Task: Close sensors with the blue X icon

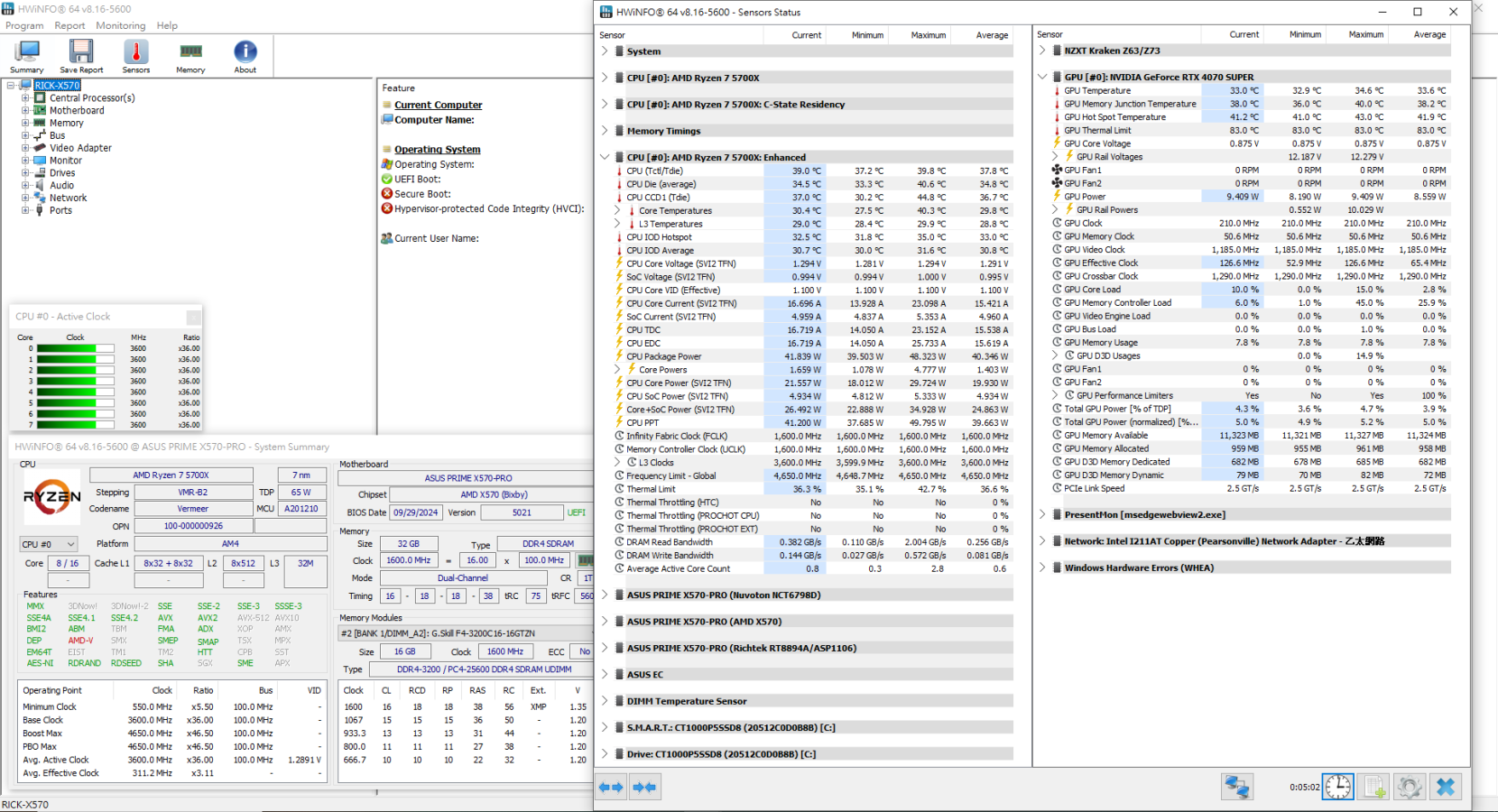Action: (1446, 787)
